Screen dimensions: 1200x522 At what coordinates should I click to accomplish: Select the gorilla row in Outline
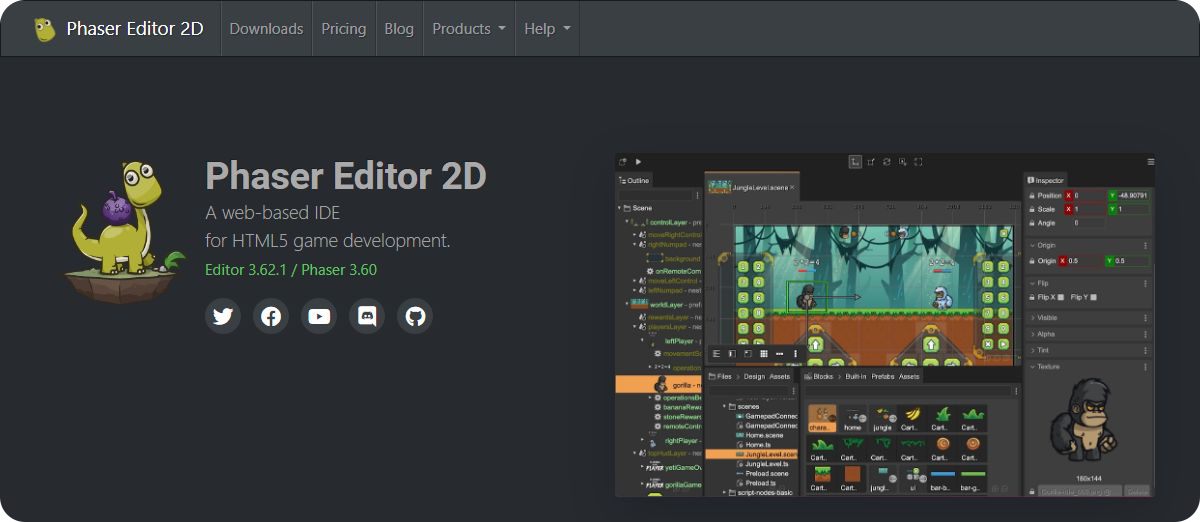pos(660,385)
